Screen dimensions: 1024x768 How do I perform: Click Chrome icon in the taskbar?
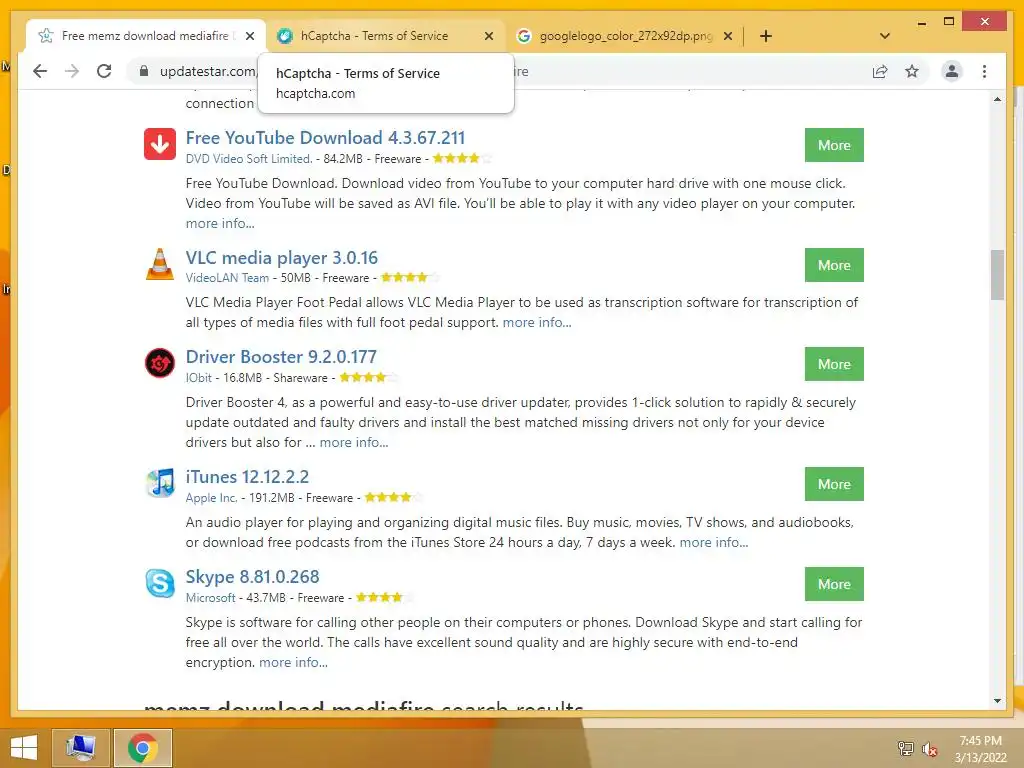click(143, 748)
